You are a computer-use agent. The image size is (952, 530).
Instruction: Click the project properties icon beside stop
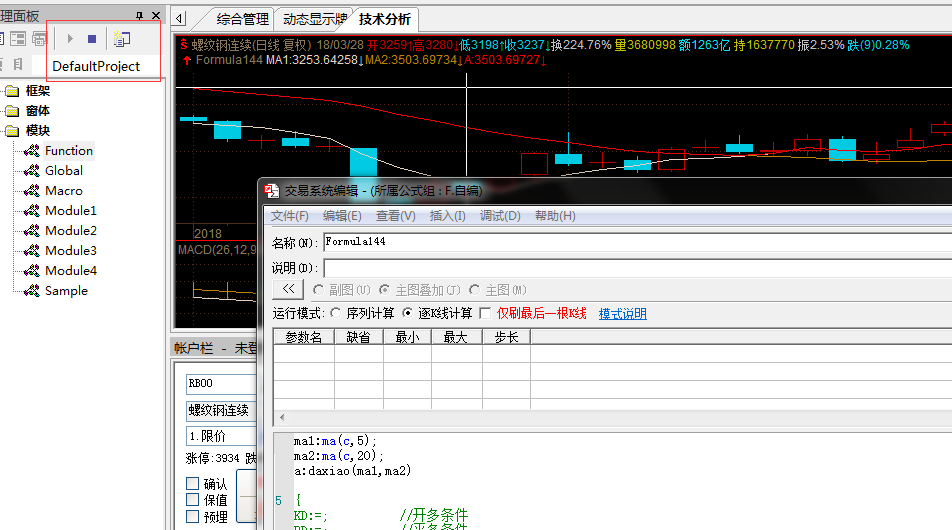(x=121, y=39)
